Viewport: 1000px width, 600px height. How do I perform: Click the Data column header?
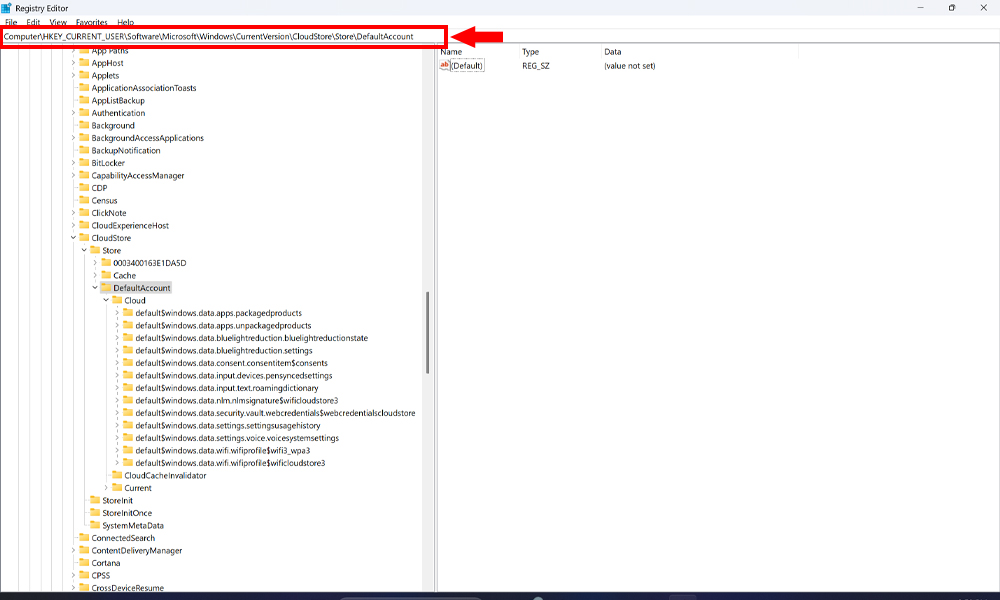[613, 51]
